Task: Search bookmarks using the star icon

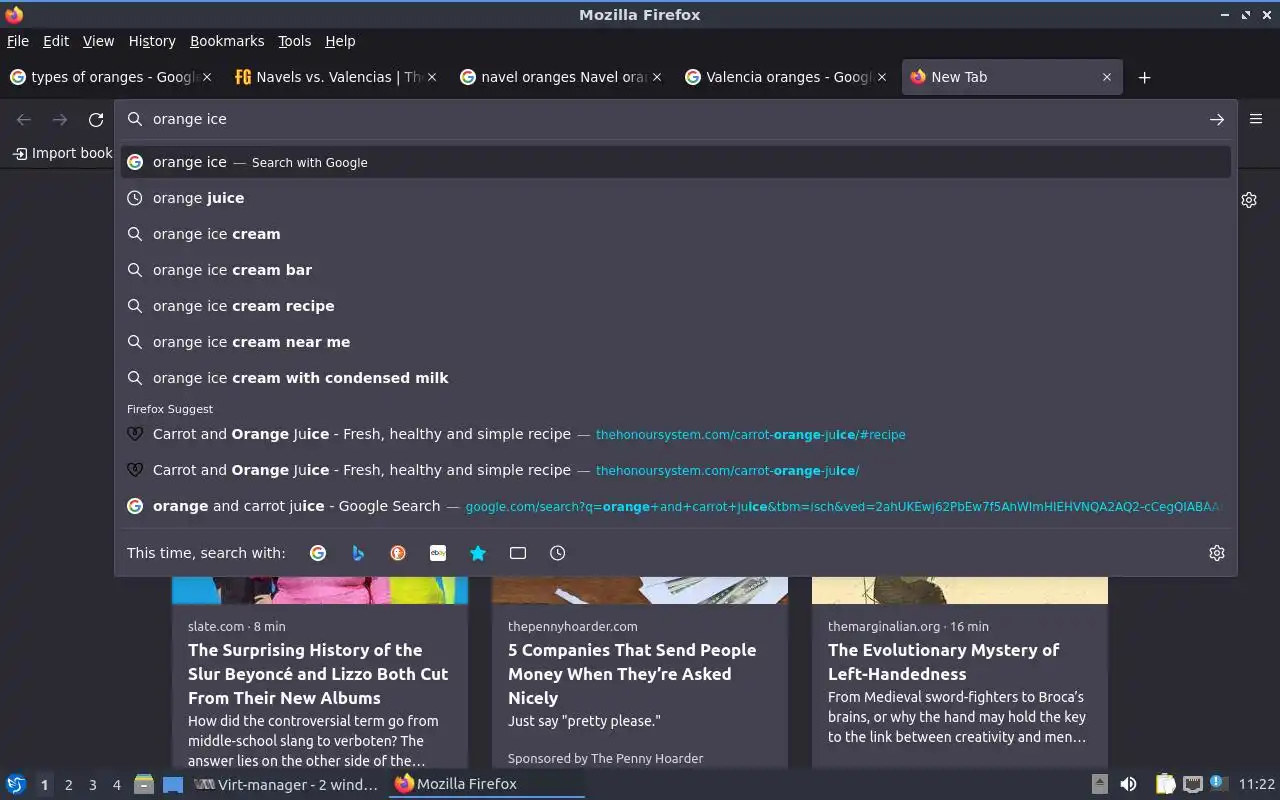Action: click(x=478, y=553)
